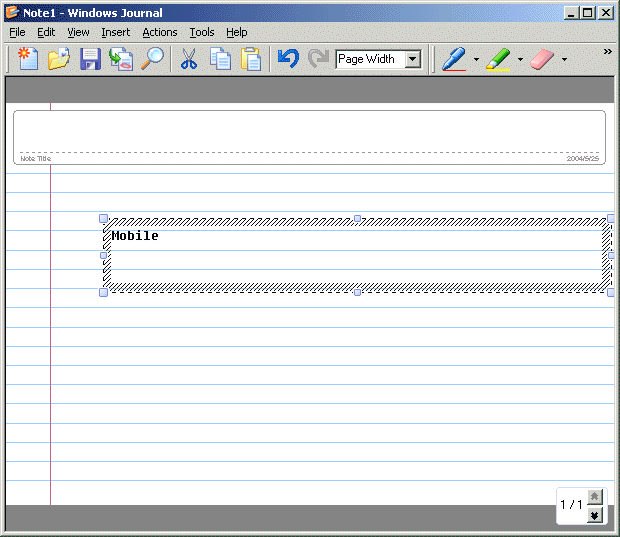Click the left-middle handle of text box

coord(104,255)
